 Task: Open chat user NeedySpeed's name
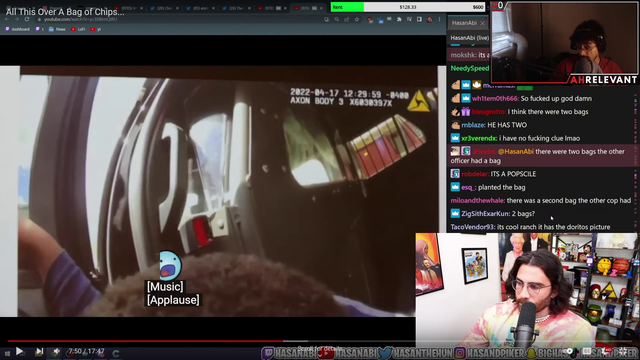tap(469, 69)
